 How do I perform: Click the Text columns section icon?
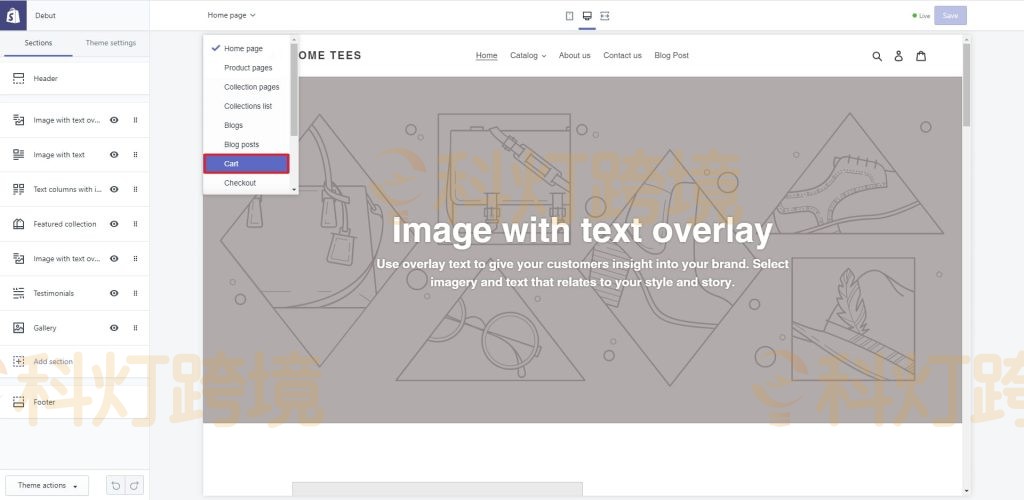pyautogui.click(x=18, y=189)
